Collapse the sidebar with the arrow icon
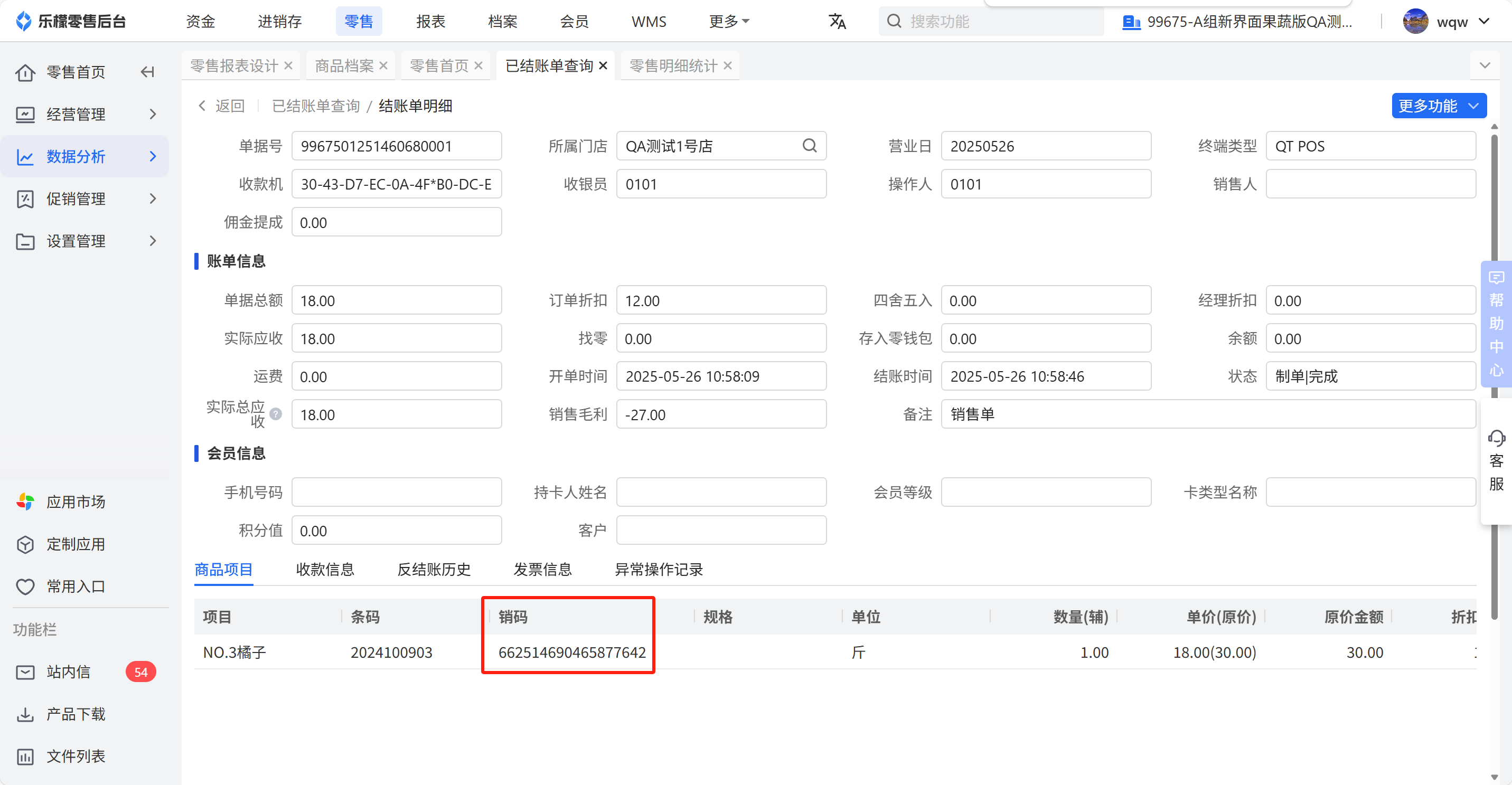The height and width of the screenshot is (785, 1512). click(148, 72)
